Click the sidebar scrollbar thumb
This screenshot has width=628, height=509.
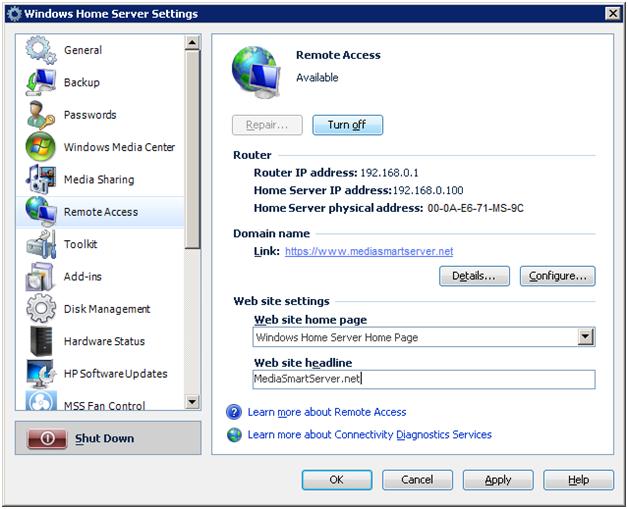(x=192, y=149)
